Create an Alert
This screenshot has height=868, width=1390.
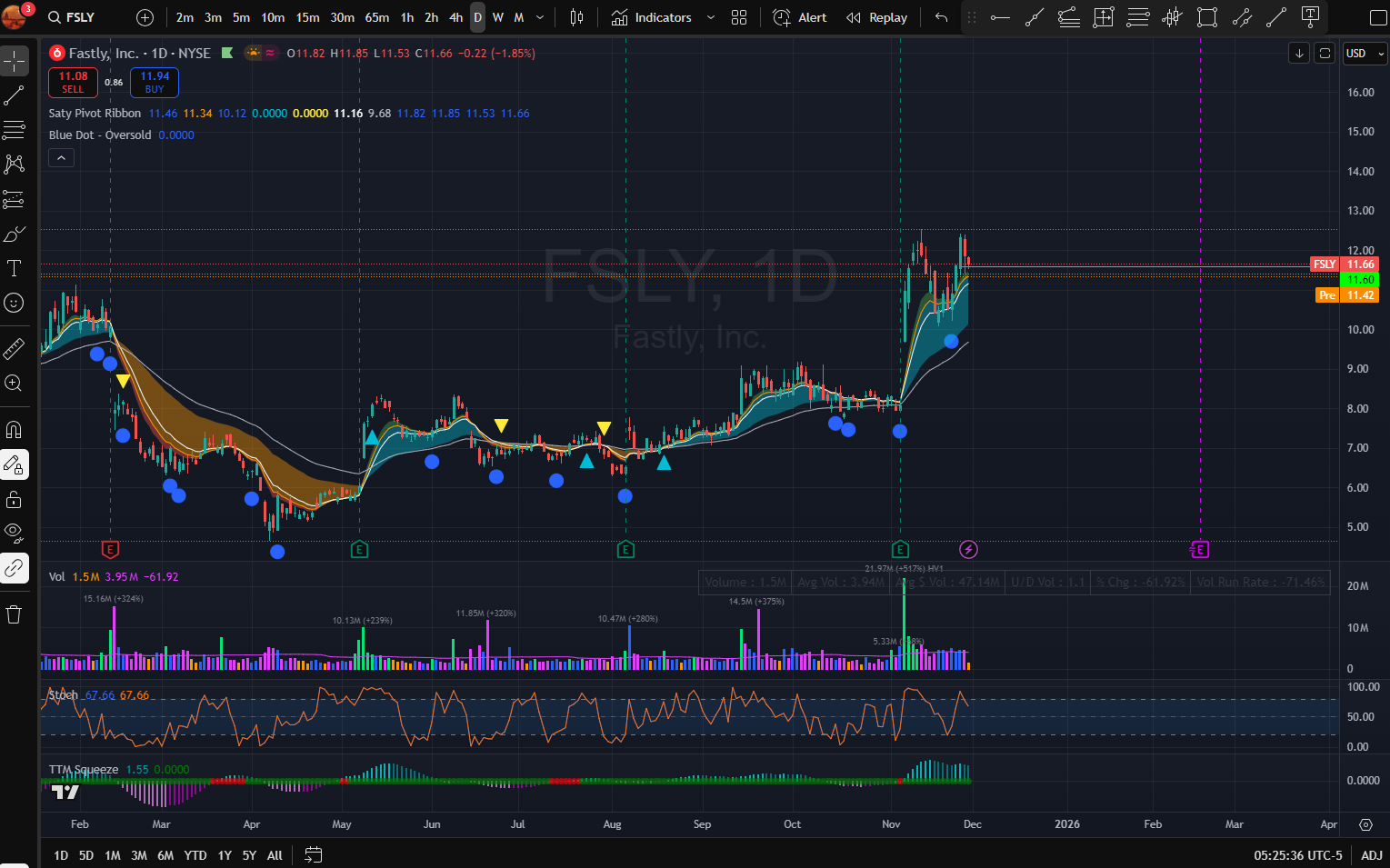(800, 17)
